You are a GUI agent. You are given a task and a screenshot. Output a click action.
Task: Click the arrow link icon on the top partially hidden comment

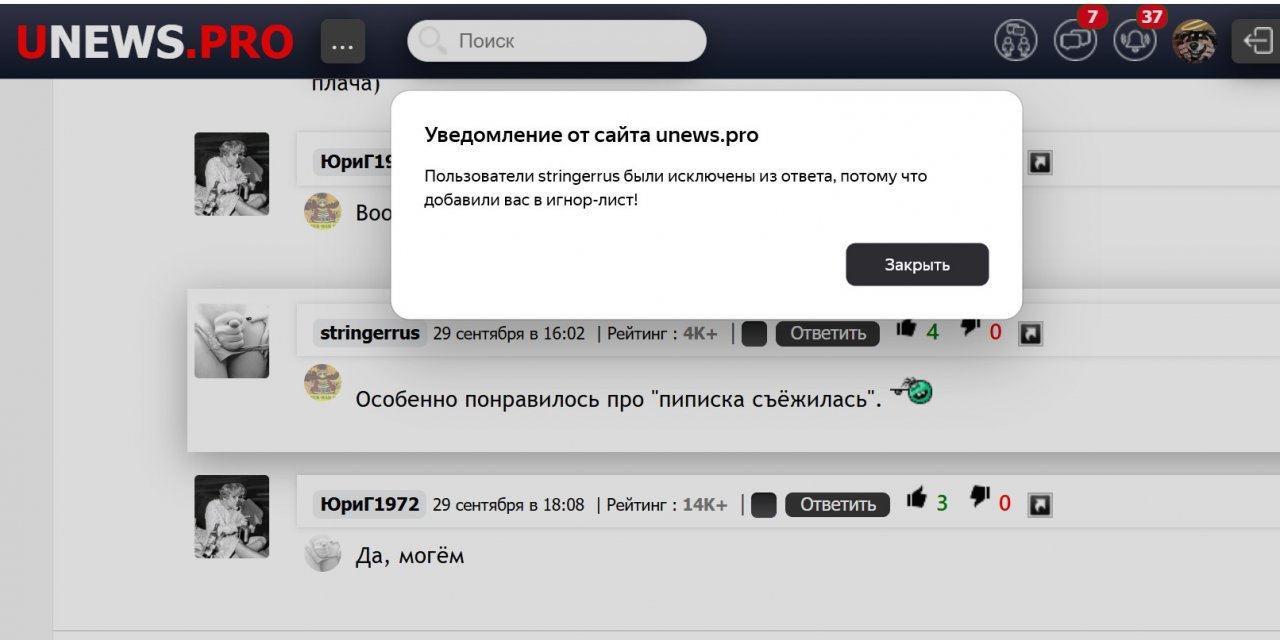pos(1040,163)
